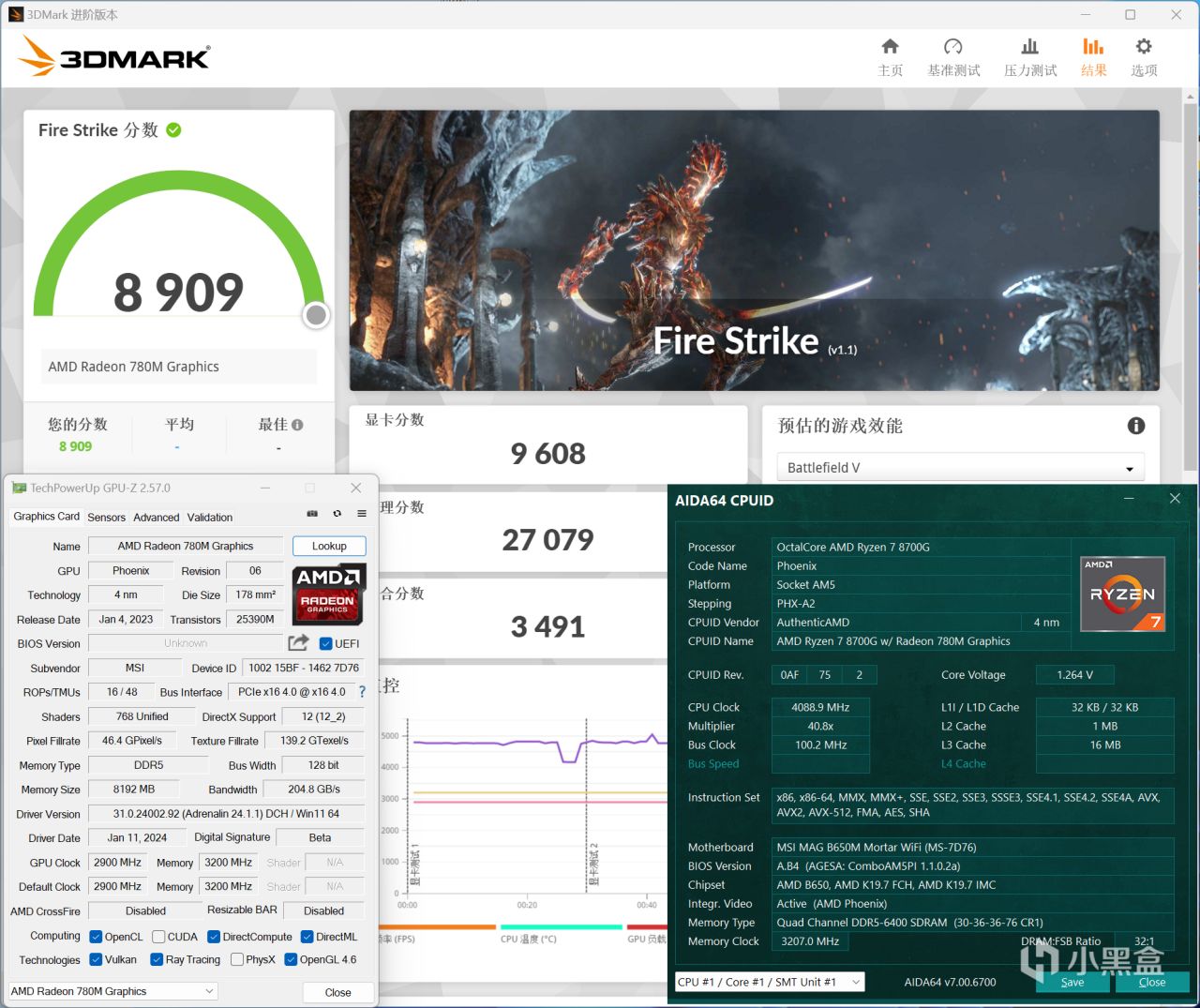Open GPU-Z hamburger menu icon
The height and width of the screenshot is (1008, 1200).
(362, 514)
